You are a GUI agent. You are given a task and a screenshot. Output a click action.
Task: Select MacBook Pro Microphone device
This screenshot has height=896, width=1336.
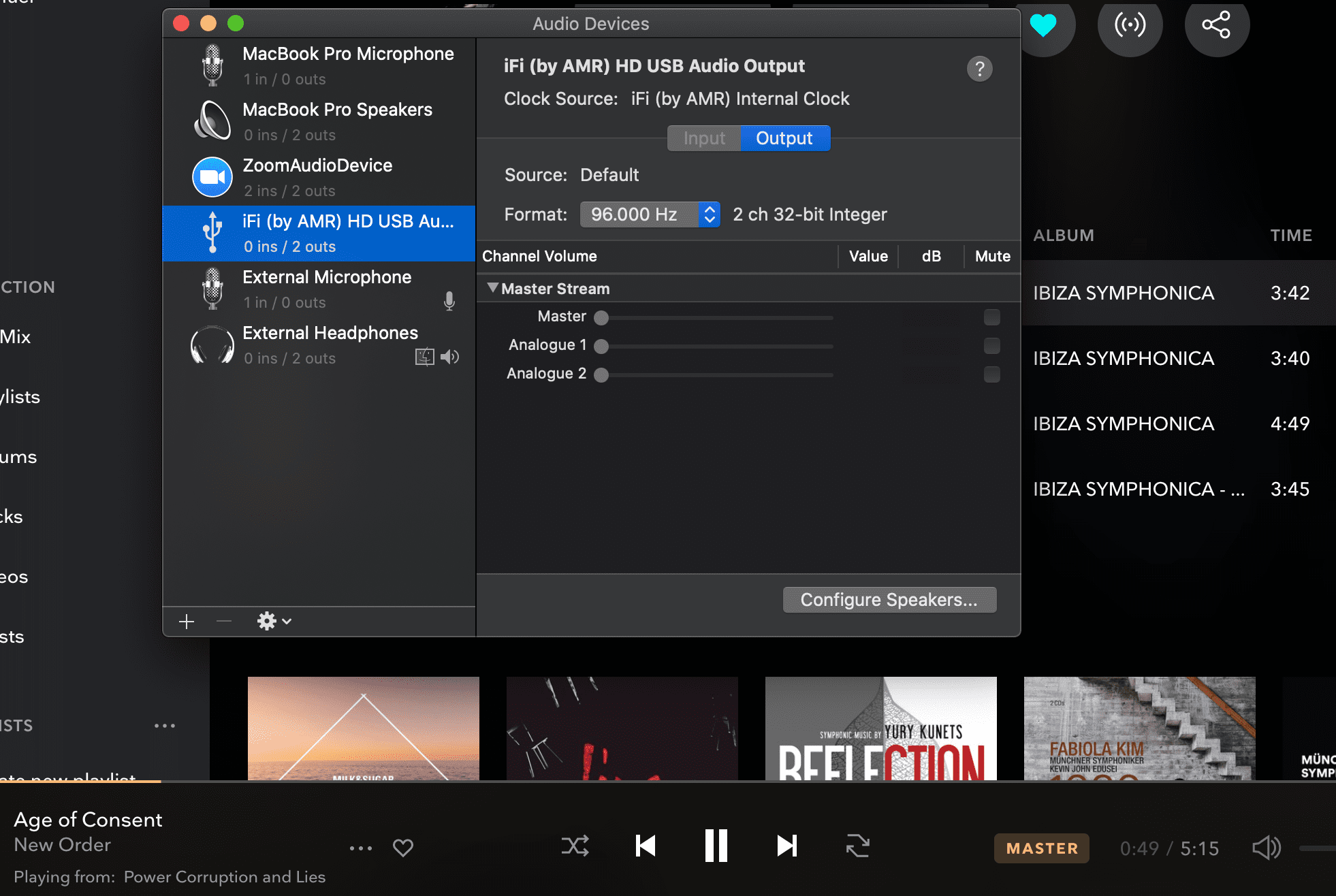tap(319, 65)
